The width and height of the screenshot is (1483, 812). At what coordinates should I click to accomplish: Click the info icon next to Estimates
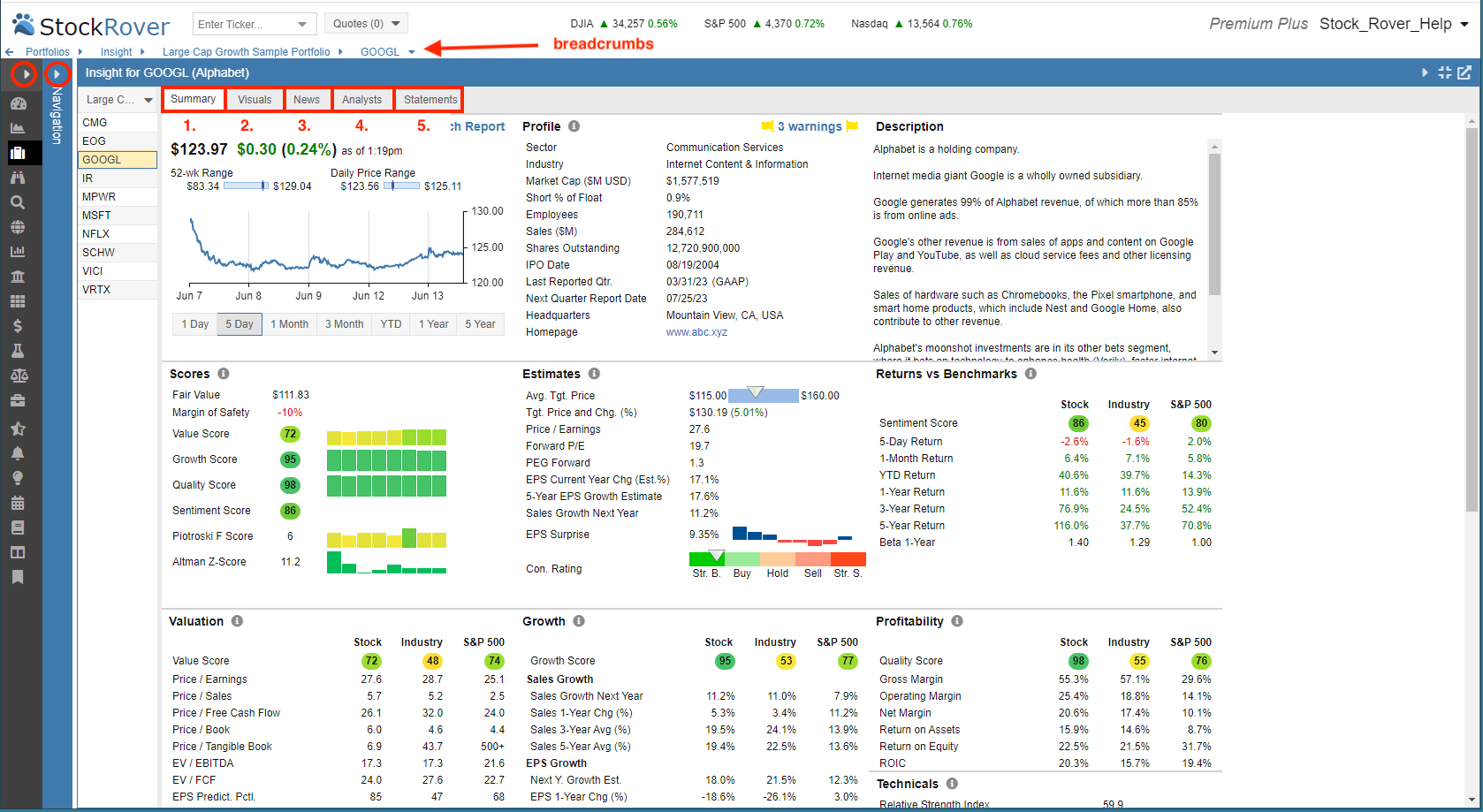[x=594, y=374]
